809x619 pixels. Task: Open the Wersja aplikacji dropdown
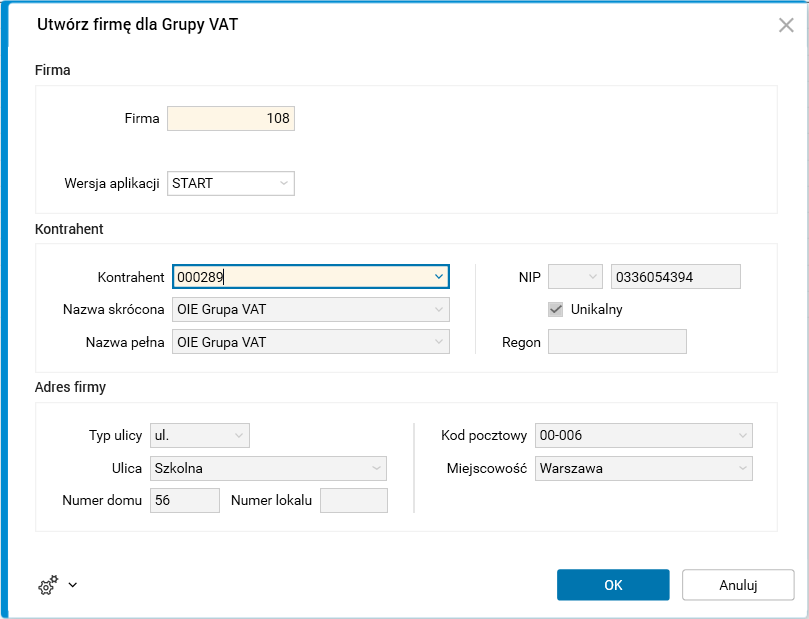point(284,183)
